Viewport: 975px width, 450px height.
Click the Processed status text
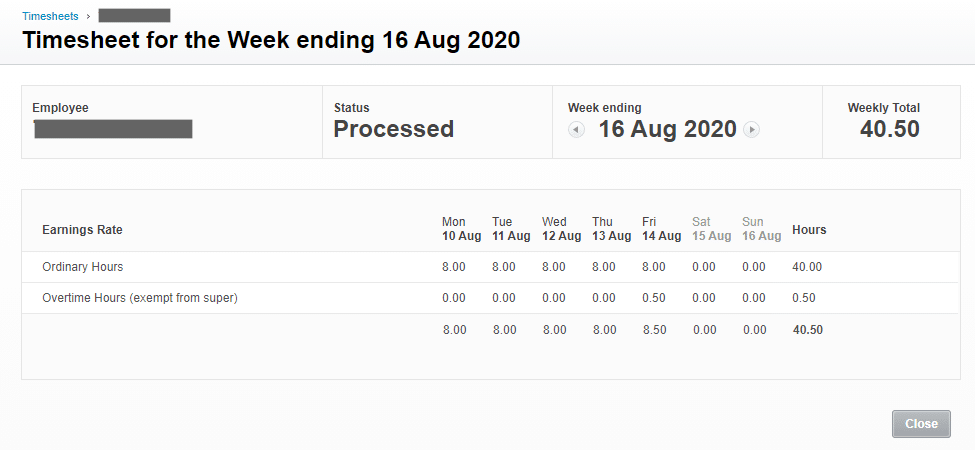(x=393, y=129)
